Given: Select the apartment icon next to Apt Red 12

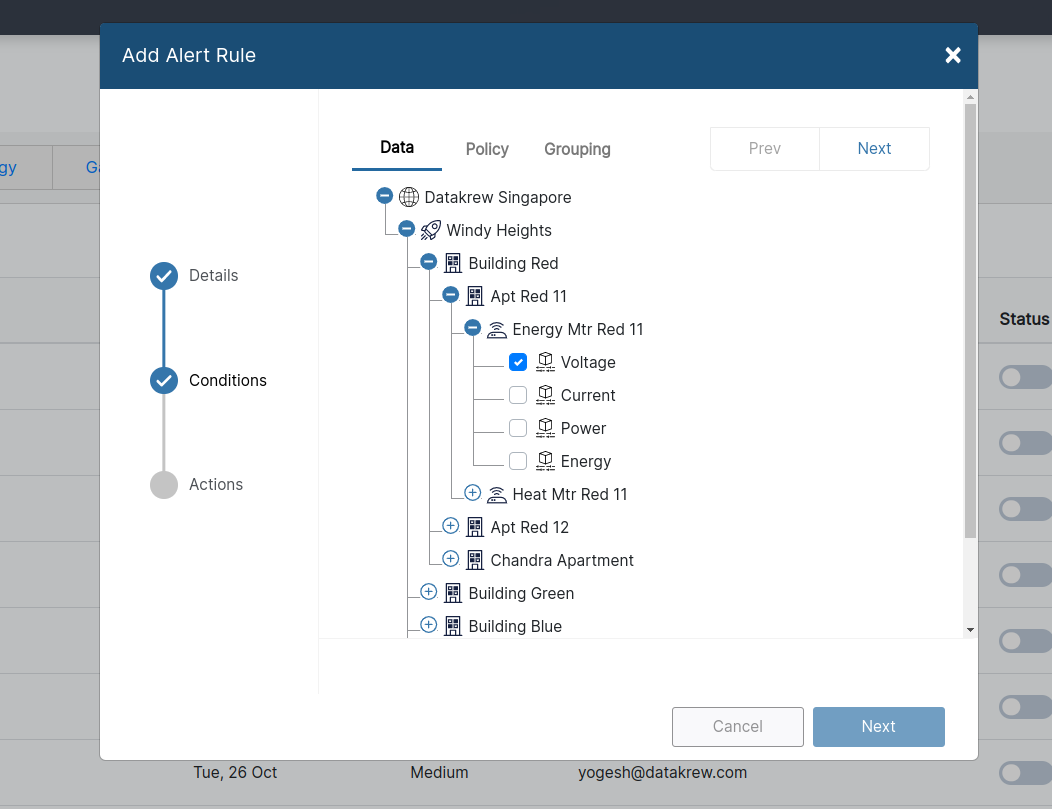Looking at the screenshot, I should click(474, 527).
